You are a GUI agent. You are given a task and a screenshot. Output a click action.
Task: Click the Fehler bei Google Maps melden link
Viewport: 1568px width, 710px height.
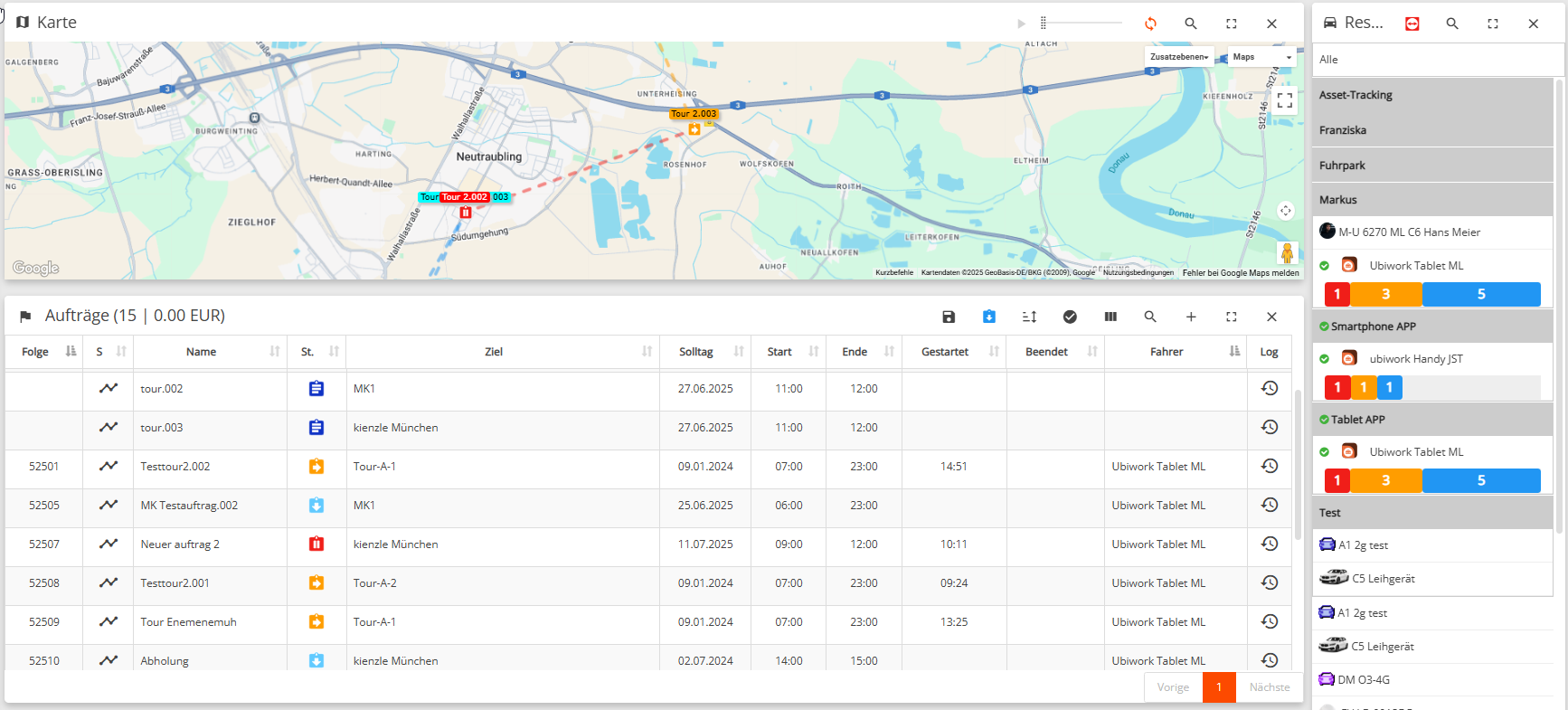(1241, 272)
